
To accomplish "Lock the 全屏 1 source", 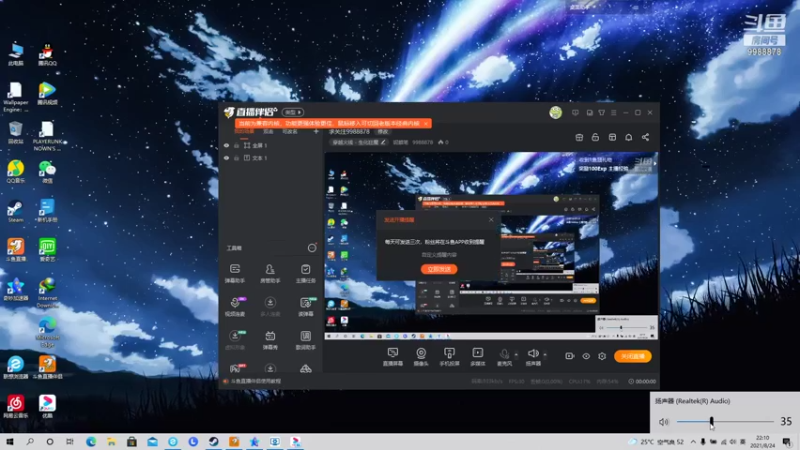I will point(237,145).
